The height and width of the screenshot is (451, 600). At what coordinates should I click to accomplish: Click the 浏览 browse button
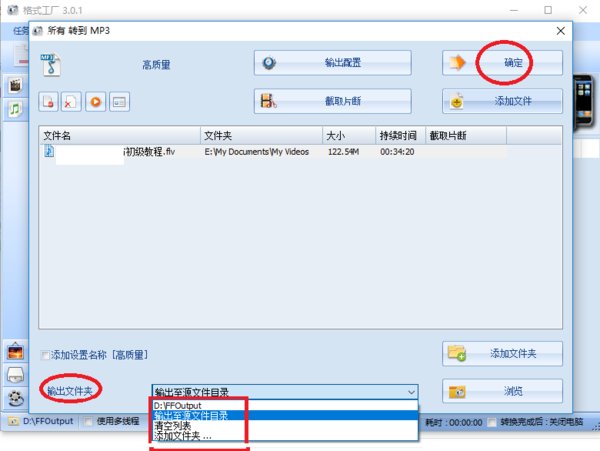click(x=502, y=391)
